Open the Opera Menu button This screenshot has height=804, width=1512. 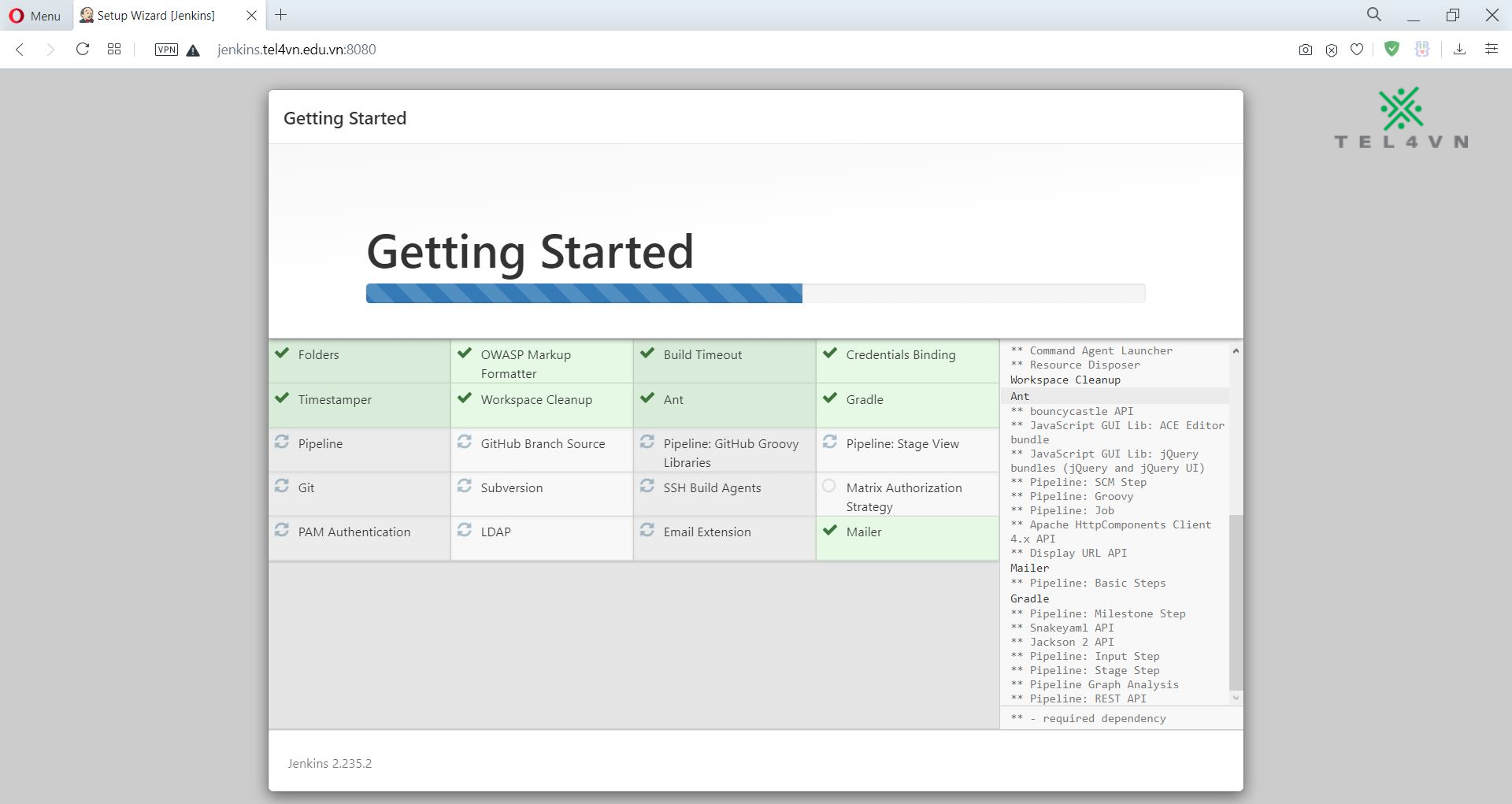pyautogui.click(x=35, y=16)
